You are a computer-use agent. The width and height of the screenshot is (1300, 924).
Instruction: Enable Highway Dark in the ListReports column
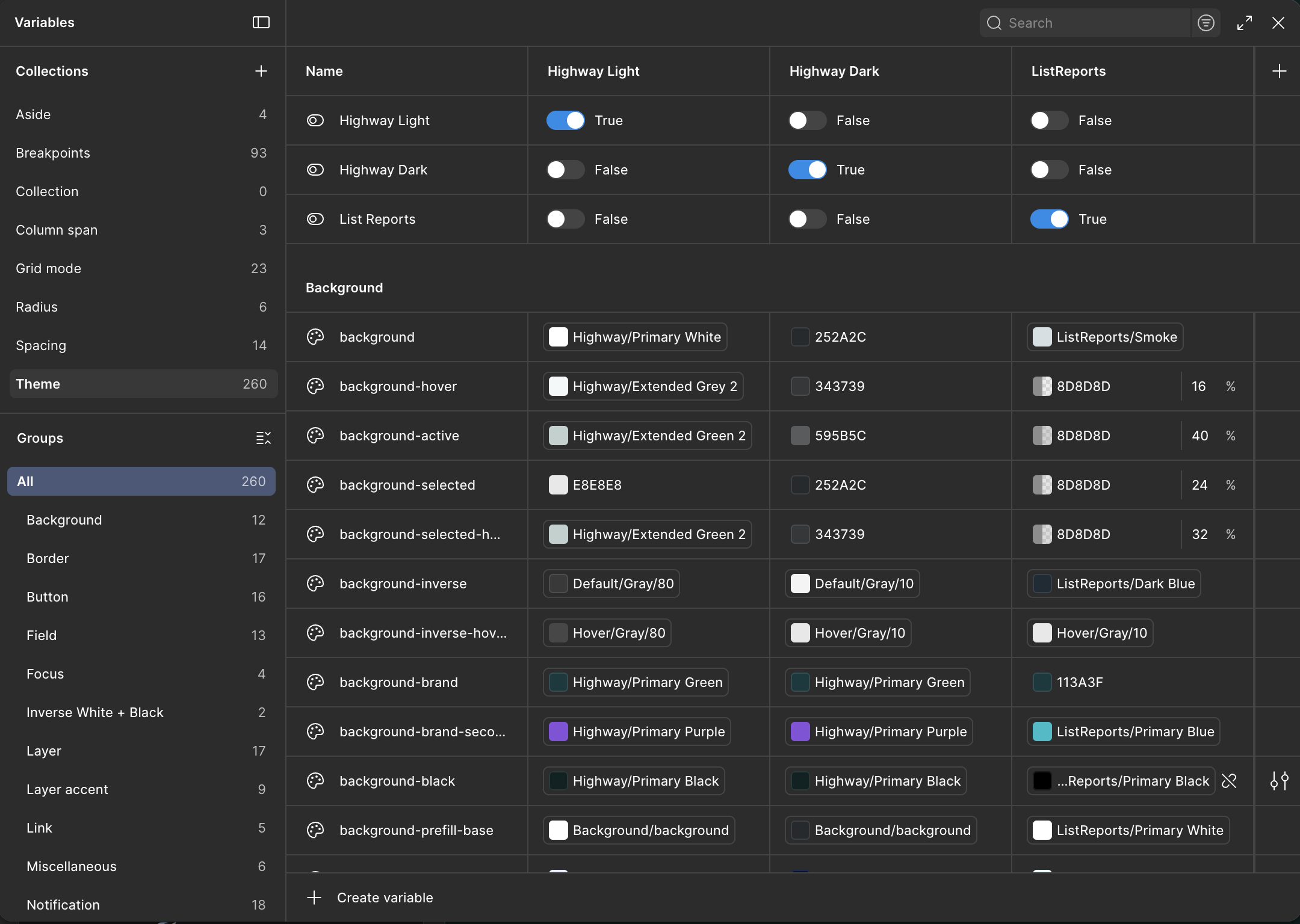[x=1048, y=170]
